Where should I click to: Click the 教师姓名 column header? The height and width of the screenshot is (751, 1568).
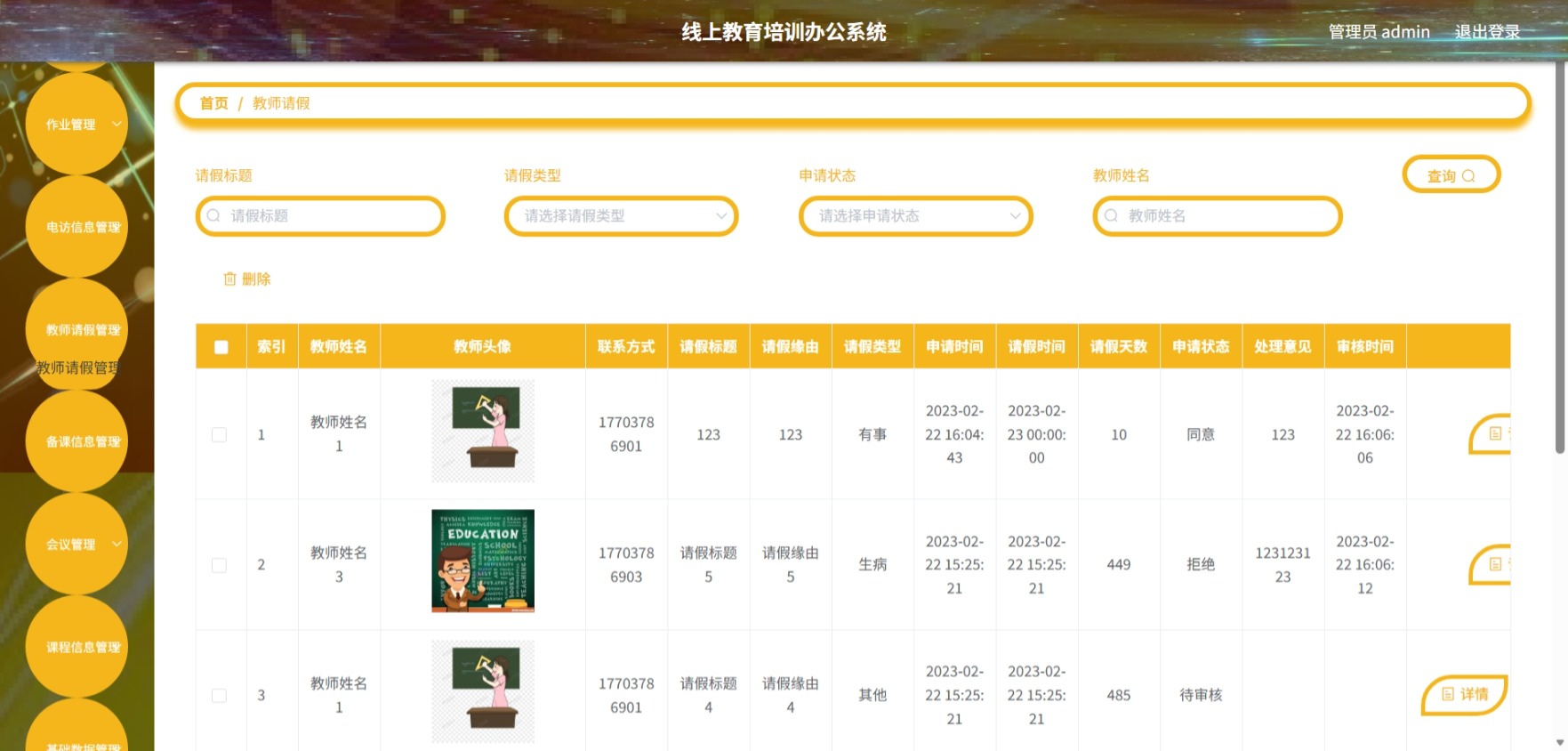coord(339,346)
